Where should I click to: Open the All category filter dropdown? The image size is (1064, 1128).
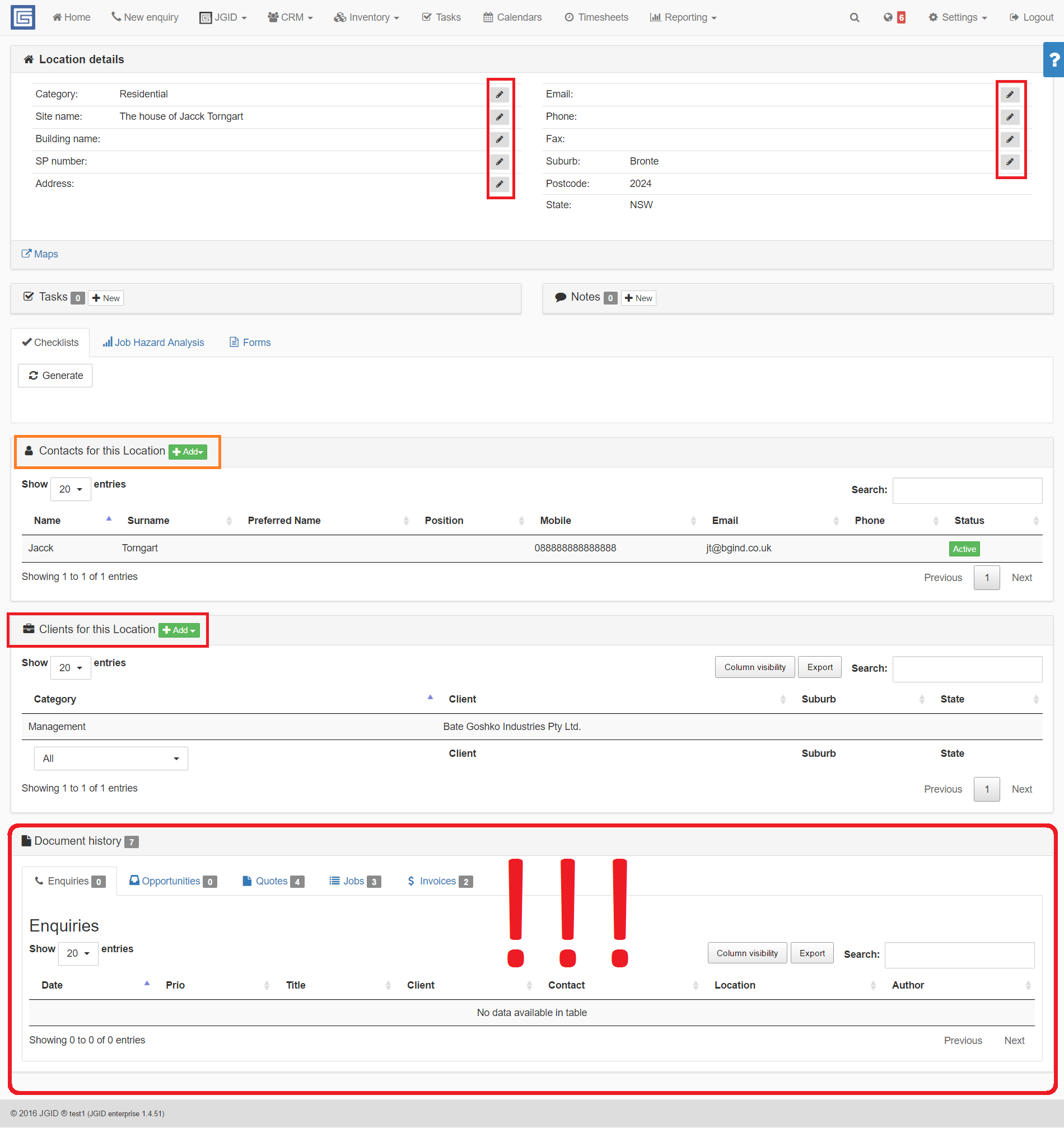[111, 759]
